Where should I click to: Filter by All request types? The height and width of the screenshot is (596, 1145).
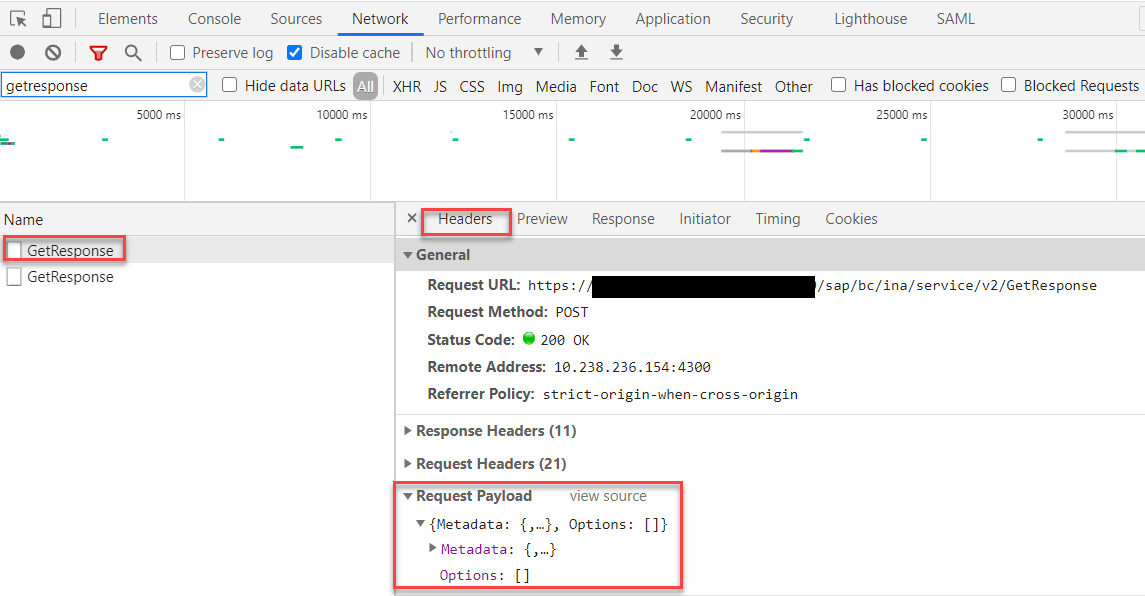[365, 86]
